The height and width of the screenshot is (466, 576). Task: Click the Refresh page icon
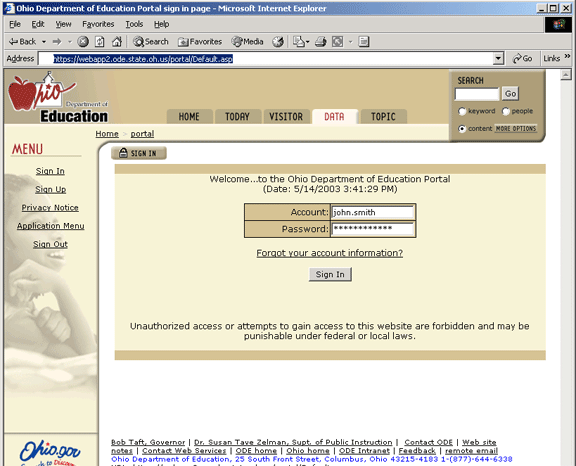[100, 42]
